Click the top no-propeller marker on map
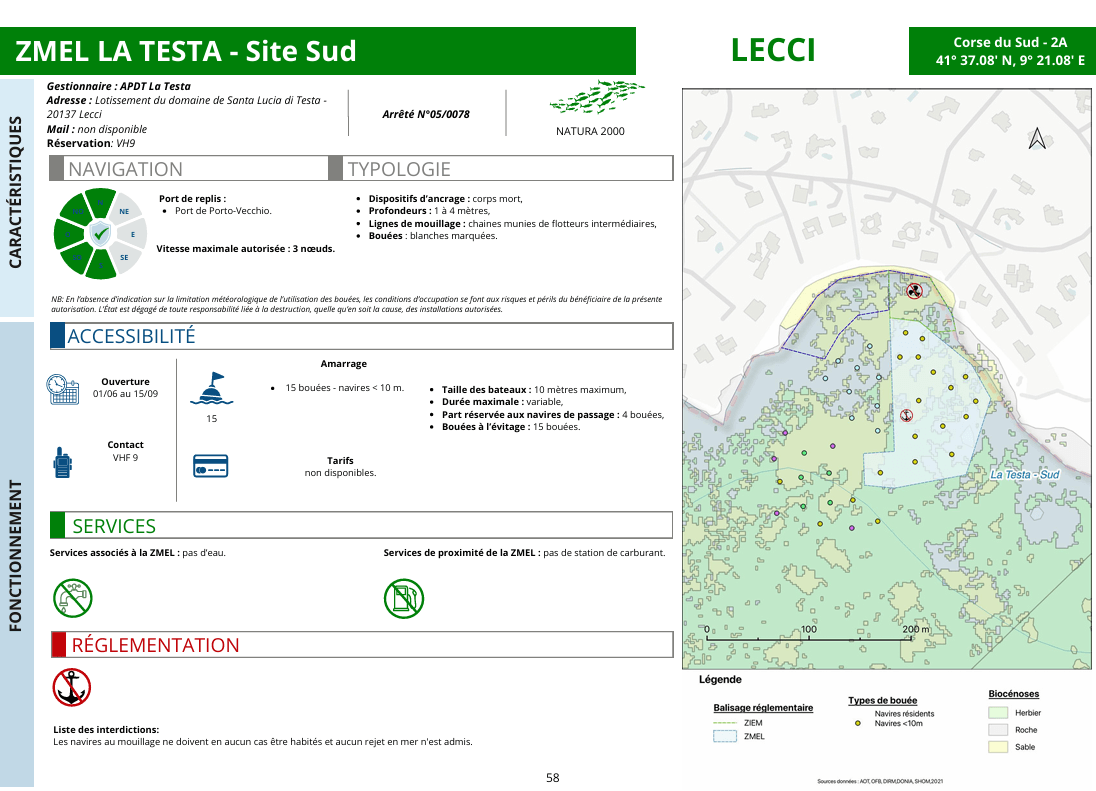The height and width of the screenshot is (791, 1096). point(914,291)
